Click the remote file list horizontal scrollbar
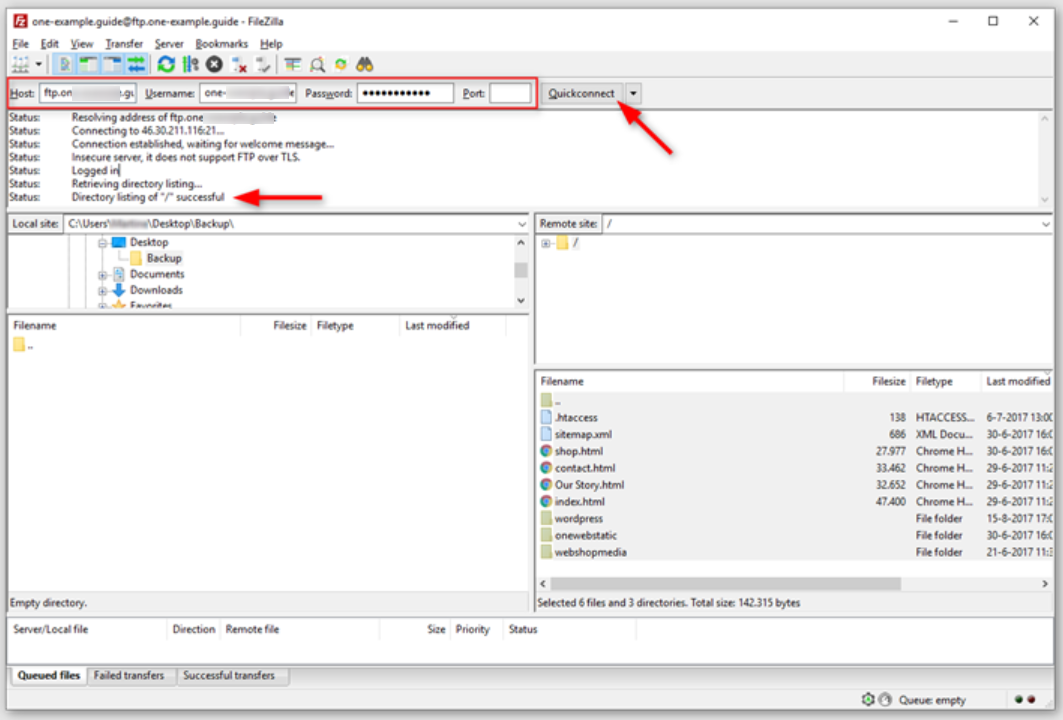 [x=725, y=583]
